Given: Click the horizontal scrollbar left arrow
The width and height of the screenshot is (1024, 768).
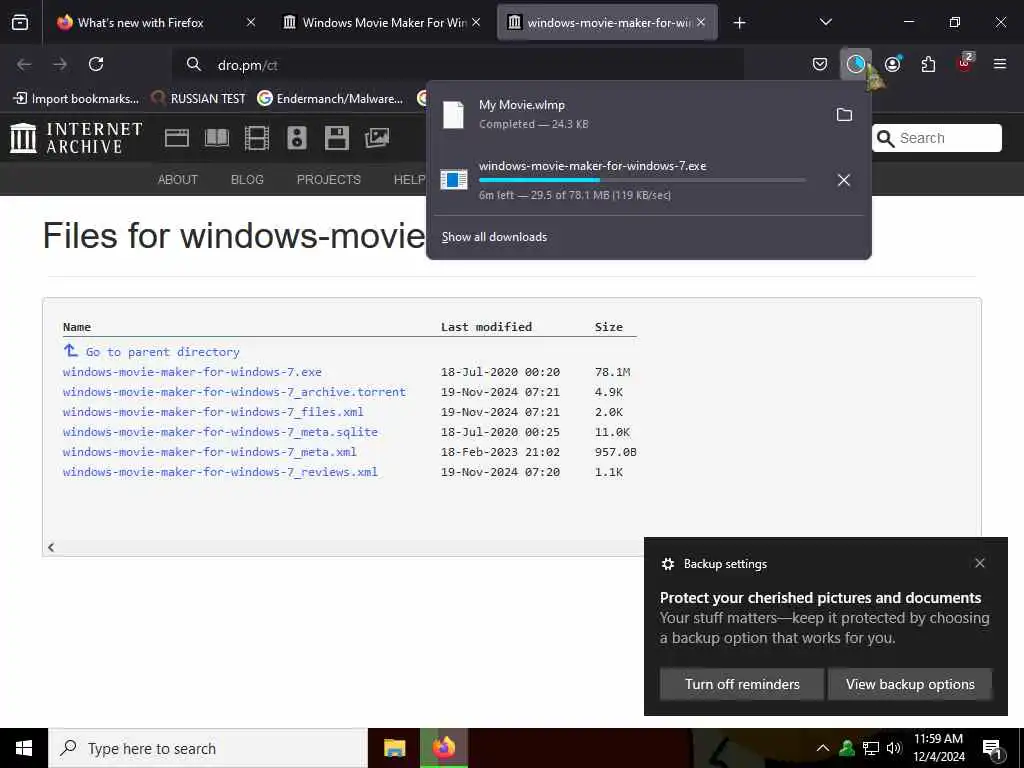Looking at the screenshot, I should pyautogui.click(x=51, y=547).
